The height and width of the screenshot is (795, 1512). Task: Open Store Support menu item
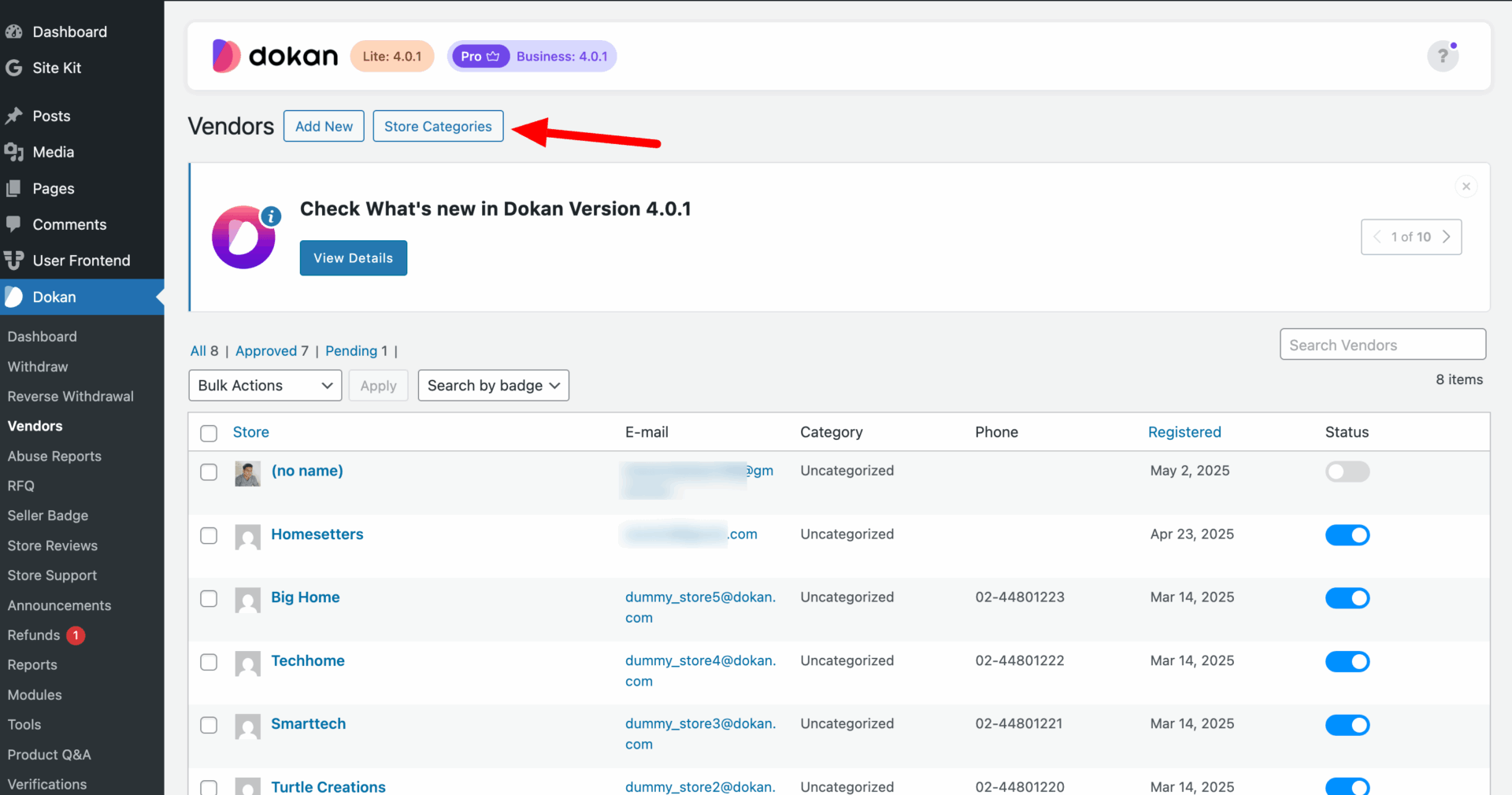click(x=52, y=575)
